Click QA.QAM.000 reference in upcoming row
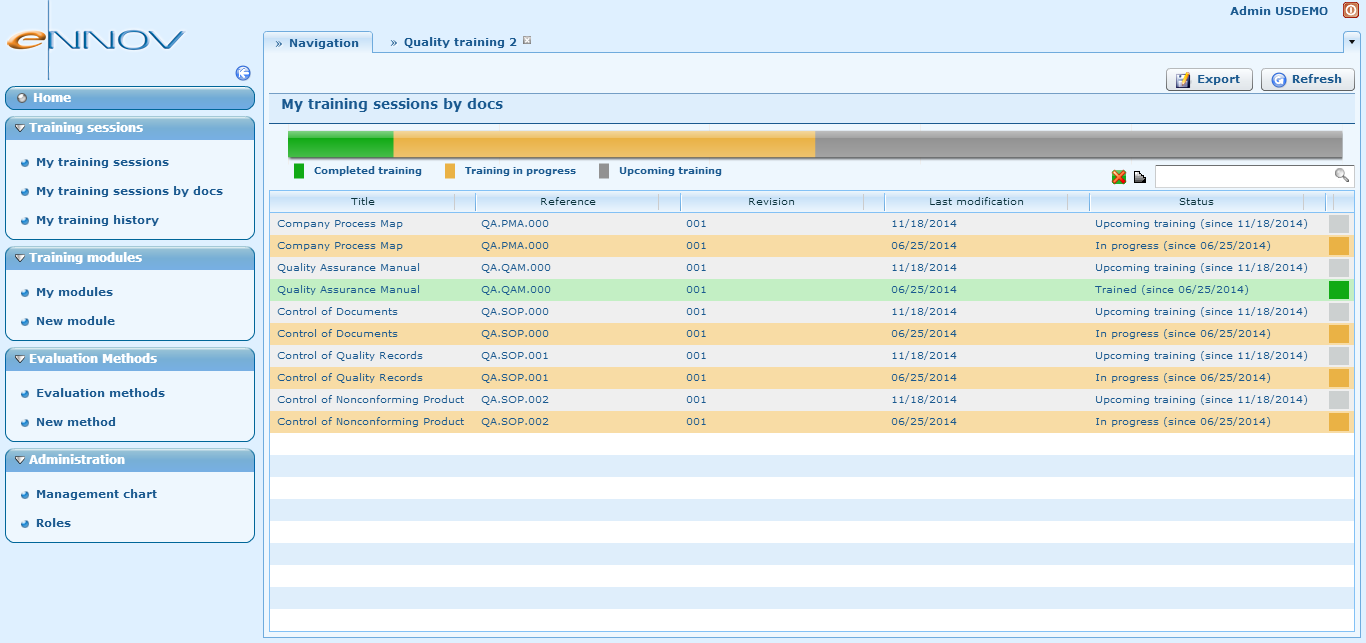Viewport: 1366px width, 643px height. 516,268
